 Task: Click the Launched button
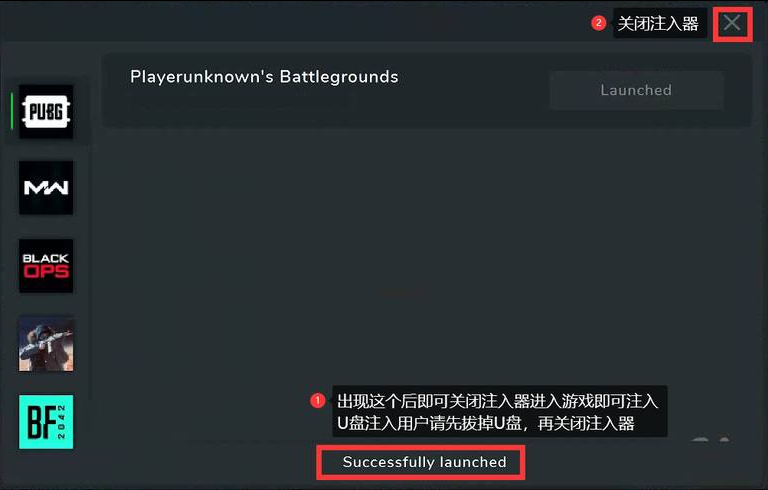636,90
